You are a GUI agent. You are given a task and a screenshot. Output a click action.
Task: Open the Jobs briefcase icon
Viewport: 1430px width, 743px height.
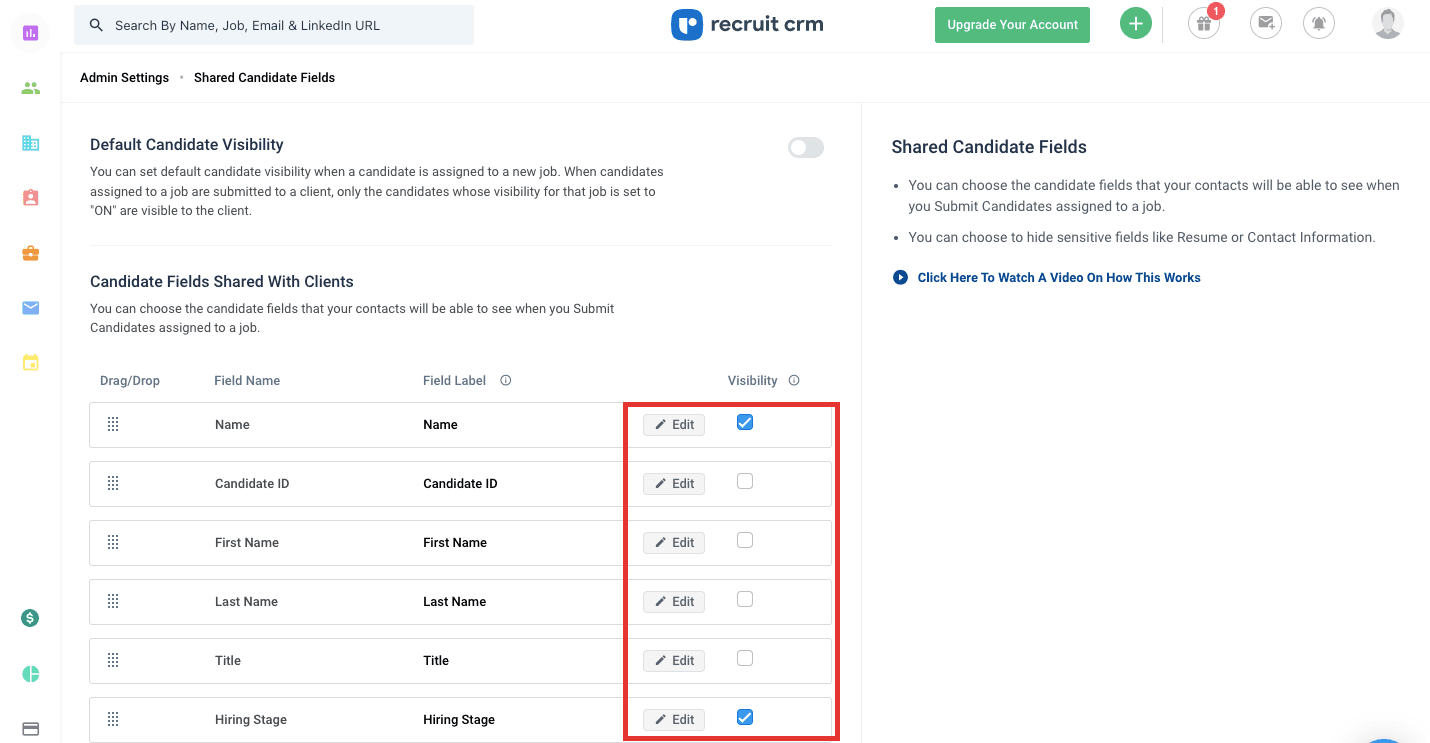pyautogui.click(x=30, y=253)
